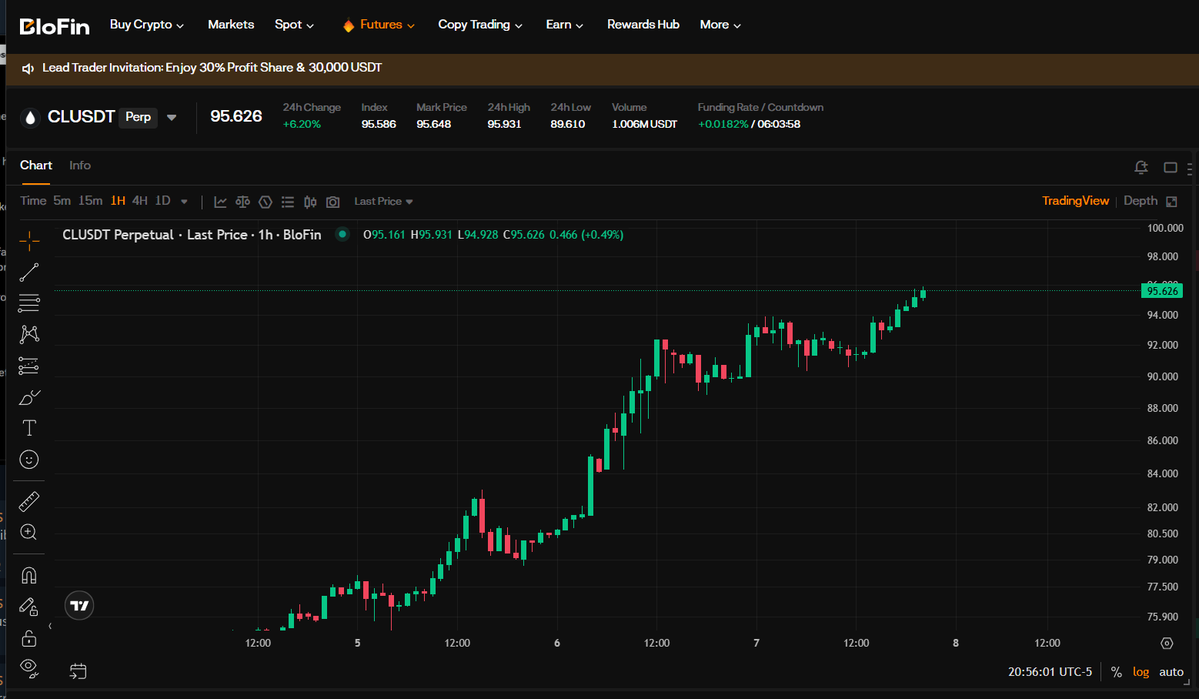Select the 1H timeframe
The width and height of the screenshot is (1199, 699).
click(x=118, y=200)
